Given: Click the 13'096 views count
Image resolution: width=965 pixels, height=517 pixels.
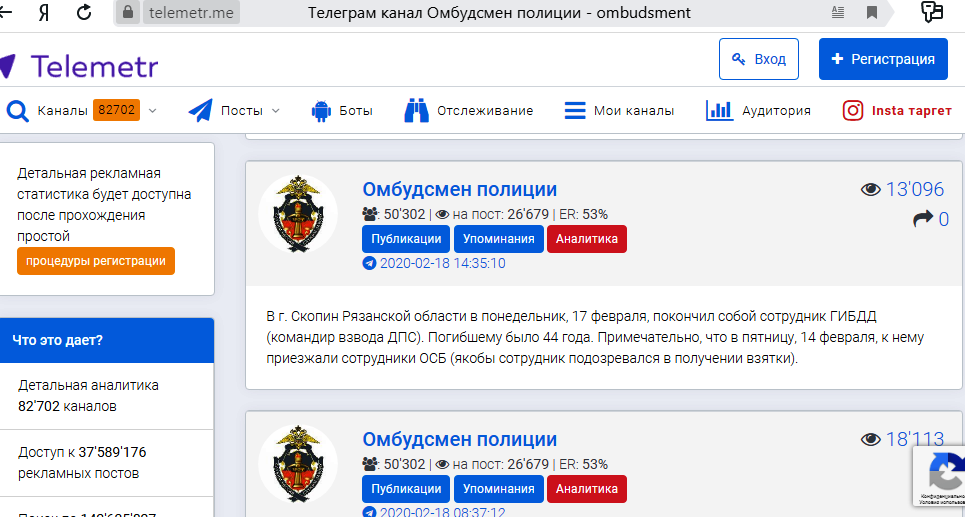Looking at the screenshot, I should click(x=915, y=190).
